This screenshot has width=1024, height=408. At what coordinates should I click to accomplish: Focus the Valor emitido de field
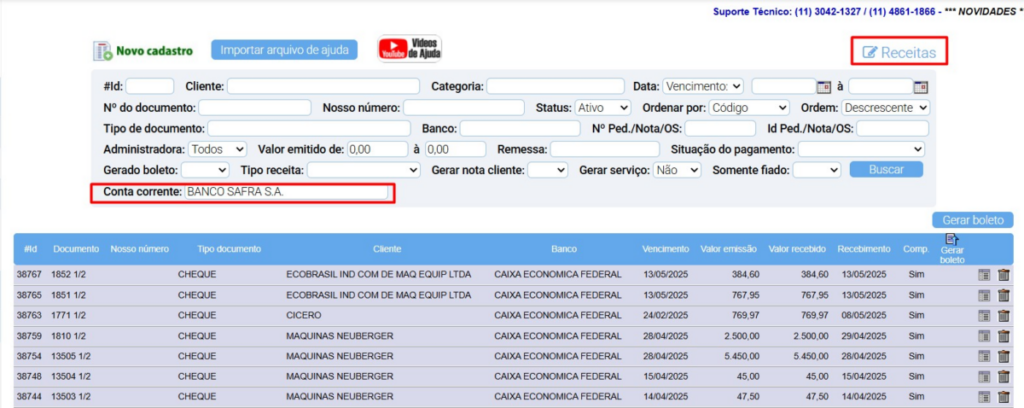coord(377,149)
